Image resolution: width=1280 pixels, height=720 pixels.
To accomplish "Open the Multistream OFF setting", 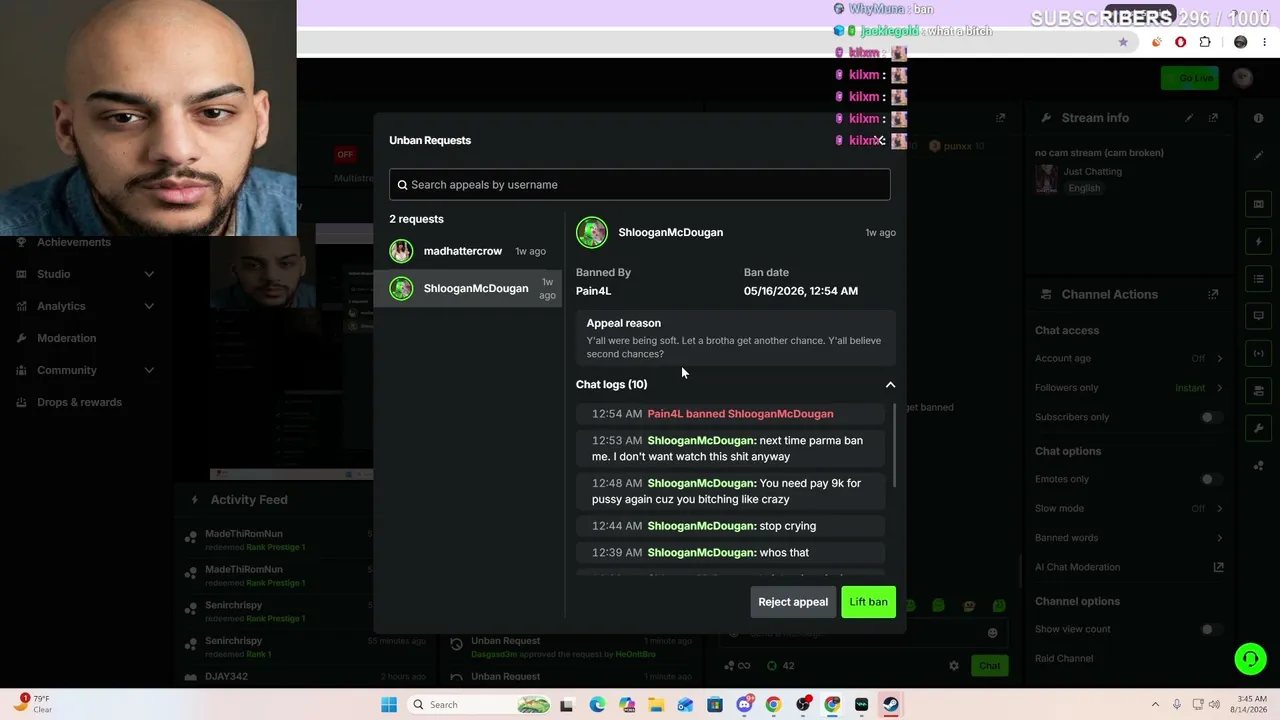I will click(x=345, y=155).
